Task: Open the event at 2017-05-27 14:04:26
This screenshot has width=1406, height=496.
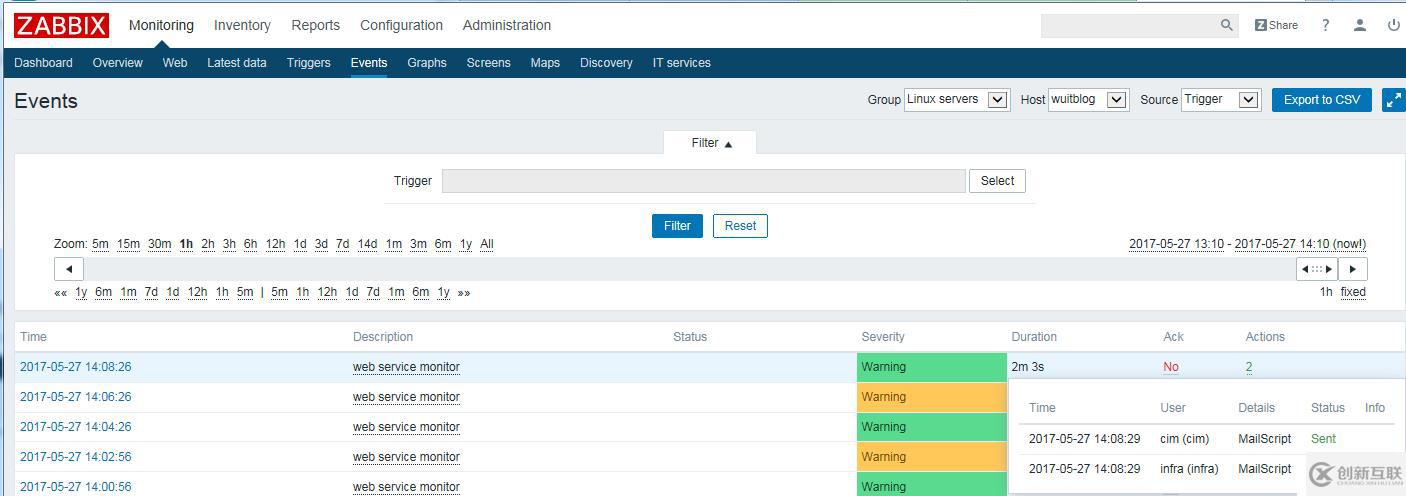Action: (76, 427)
